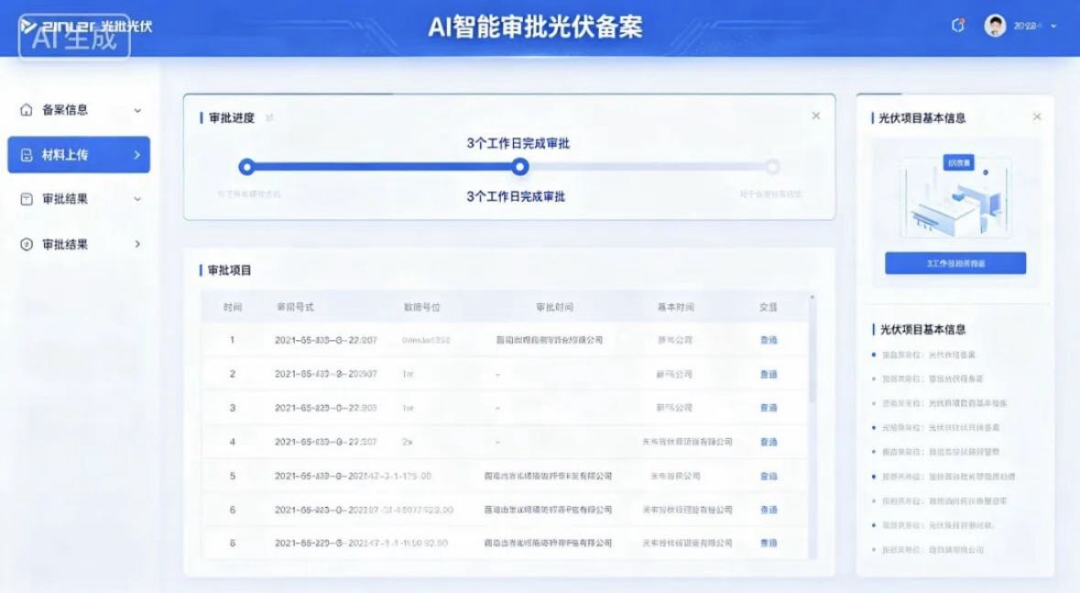Image resolution: width=1080 pixels, height=593 pixels.
Task: Click the home icon beside 备案信息
Action: coord(26,110)
